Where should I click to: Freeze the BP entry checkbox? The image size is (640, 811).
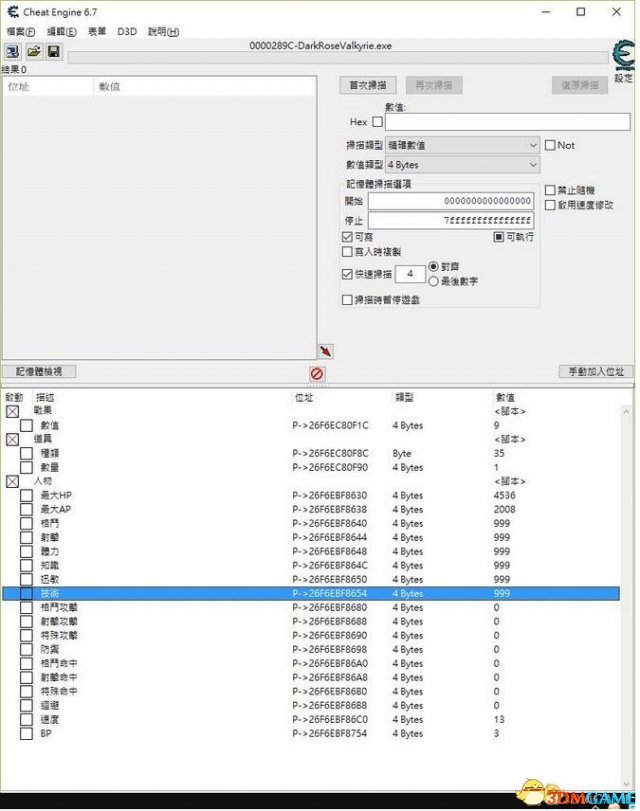(x=26, y=733)
